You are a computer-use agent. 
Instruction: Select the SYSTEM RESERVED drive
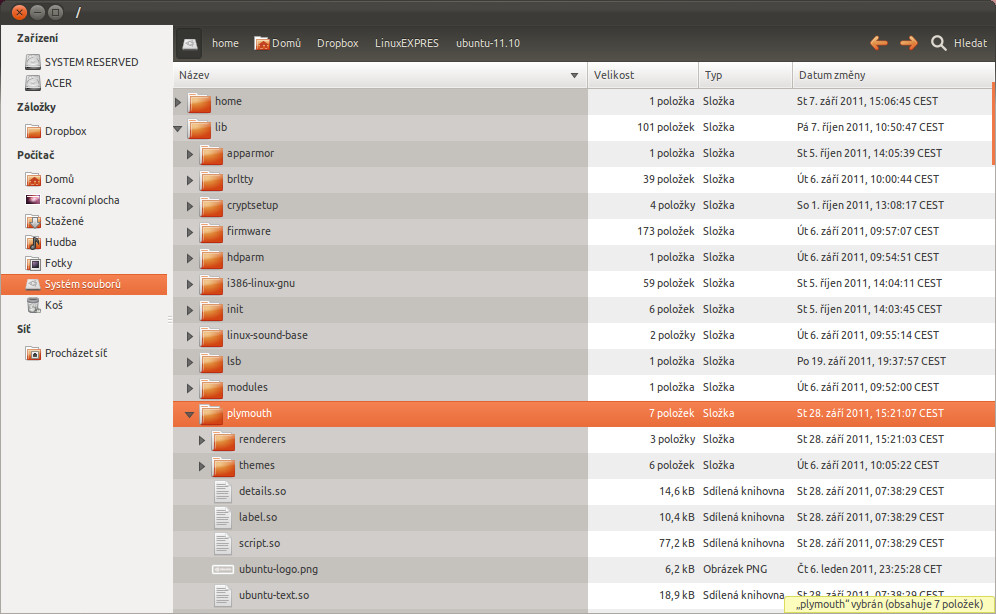coord(91,62)
